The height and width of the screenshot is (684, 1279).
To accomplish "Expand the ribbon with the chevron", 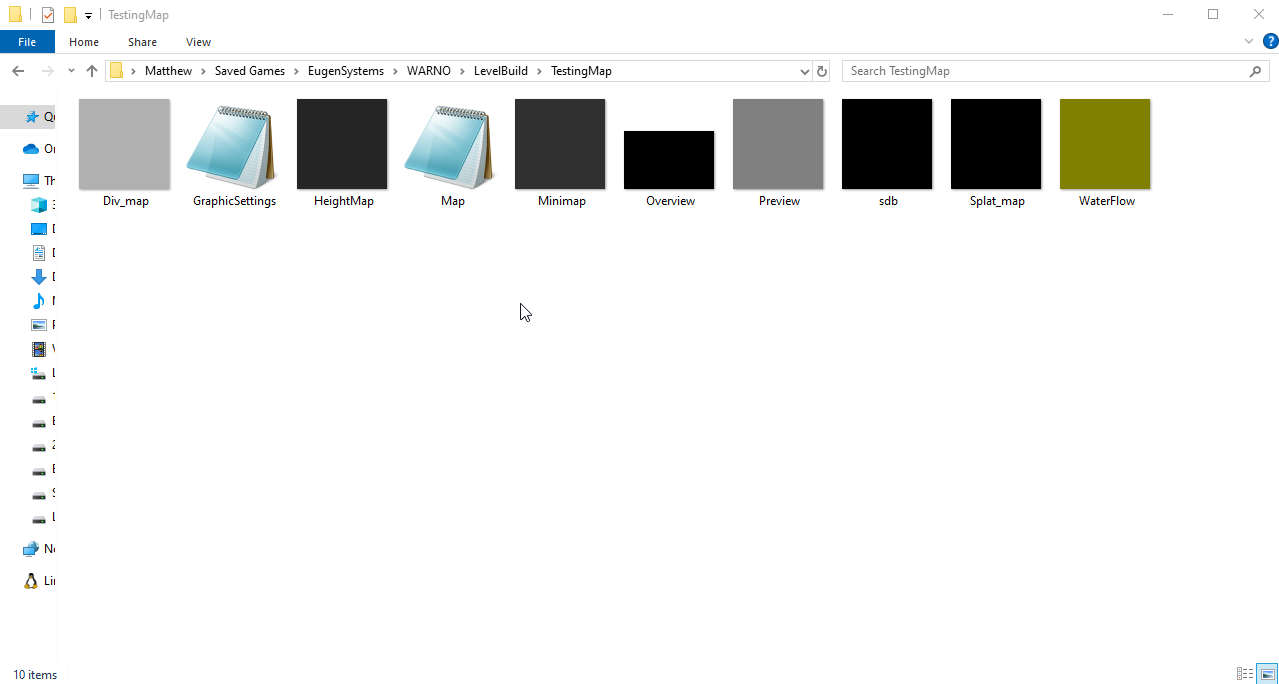I will (1248, 41).
